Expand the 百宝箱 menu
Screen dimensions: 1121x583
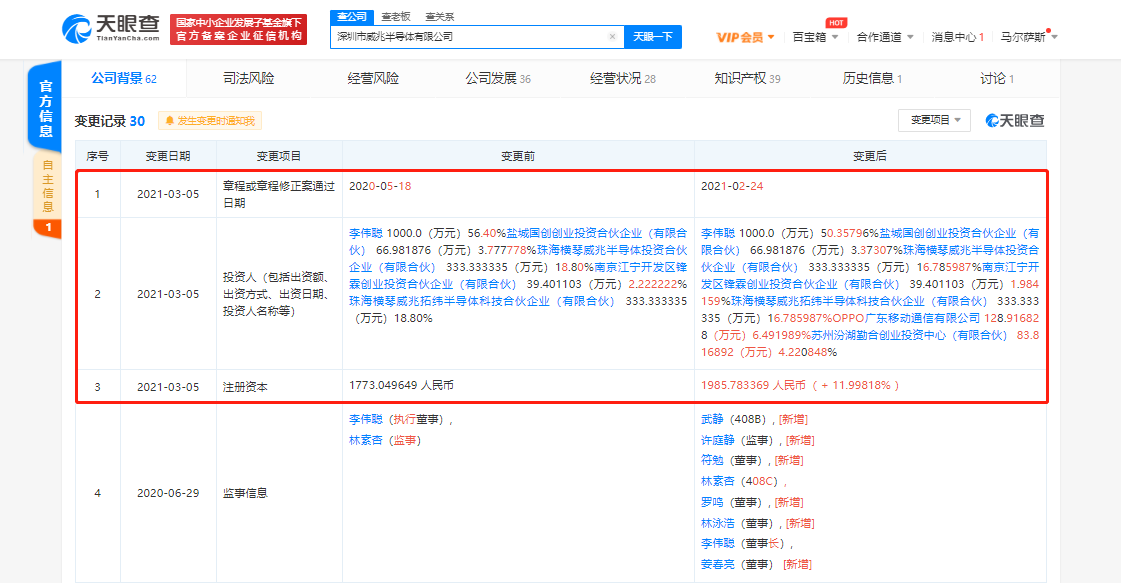click(815, 37)
